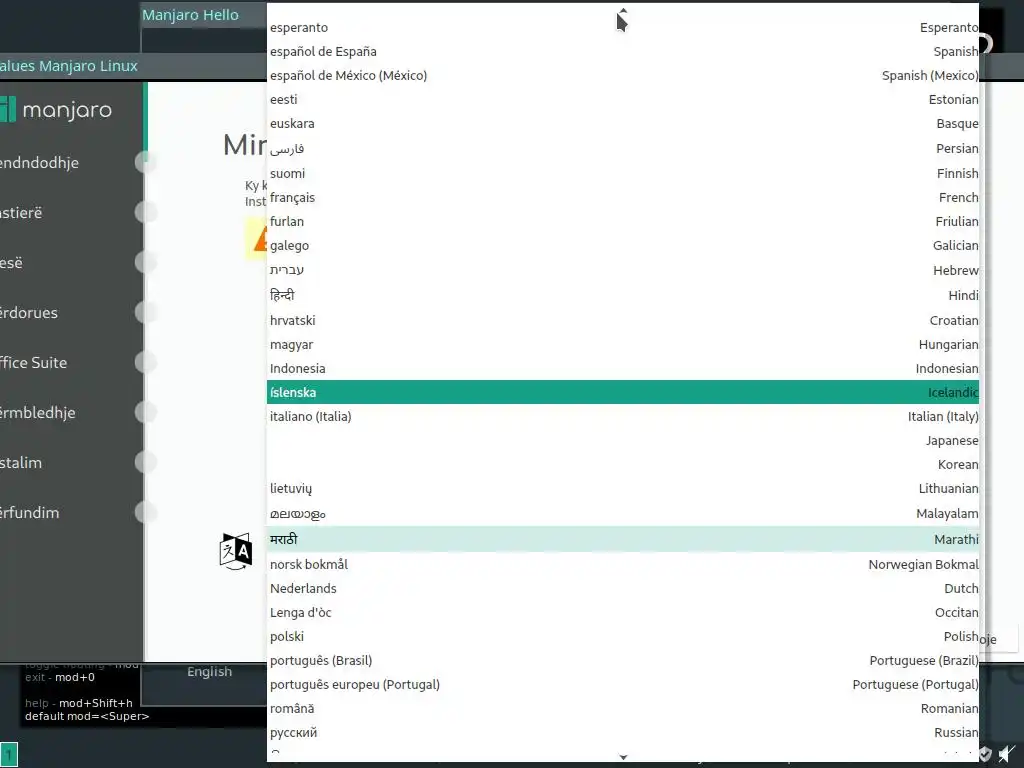1024x768 pixels.
Task: Click the Tastierë sidebar step
Action: click(x=21, y=214)
